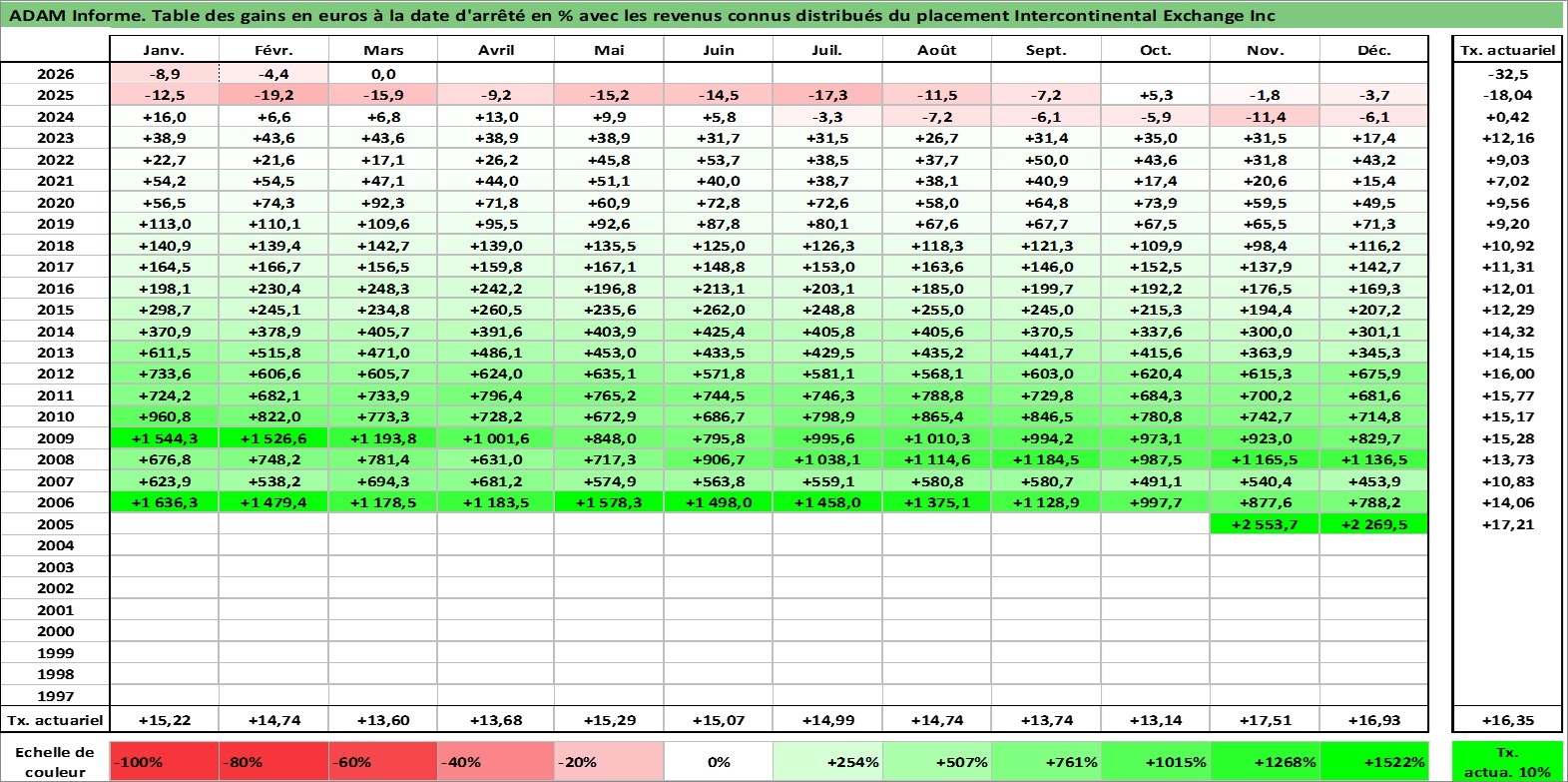Select the Janv. column header
Image resolution: width=1568 pixels, height=782 pixels.
tap(164, 50)
